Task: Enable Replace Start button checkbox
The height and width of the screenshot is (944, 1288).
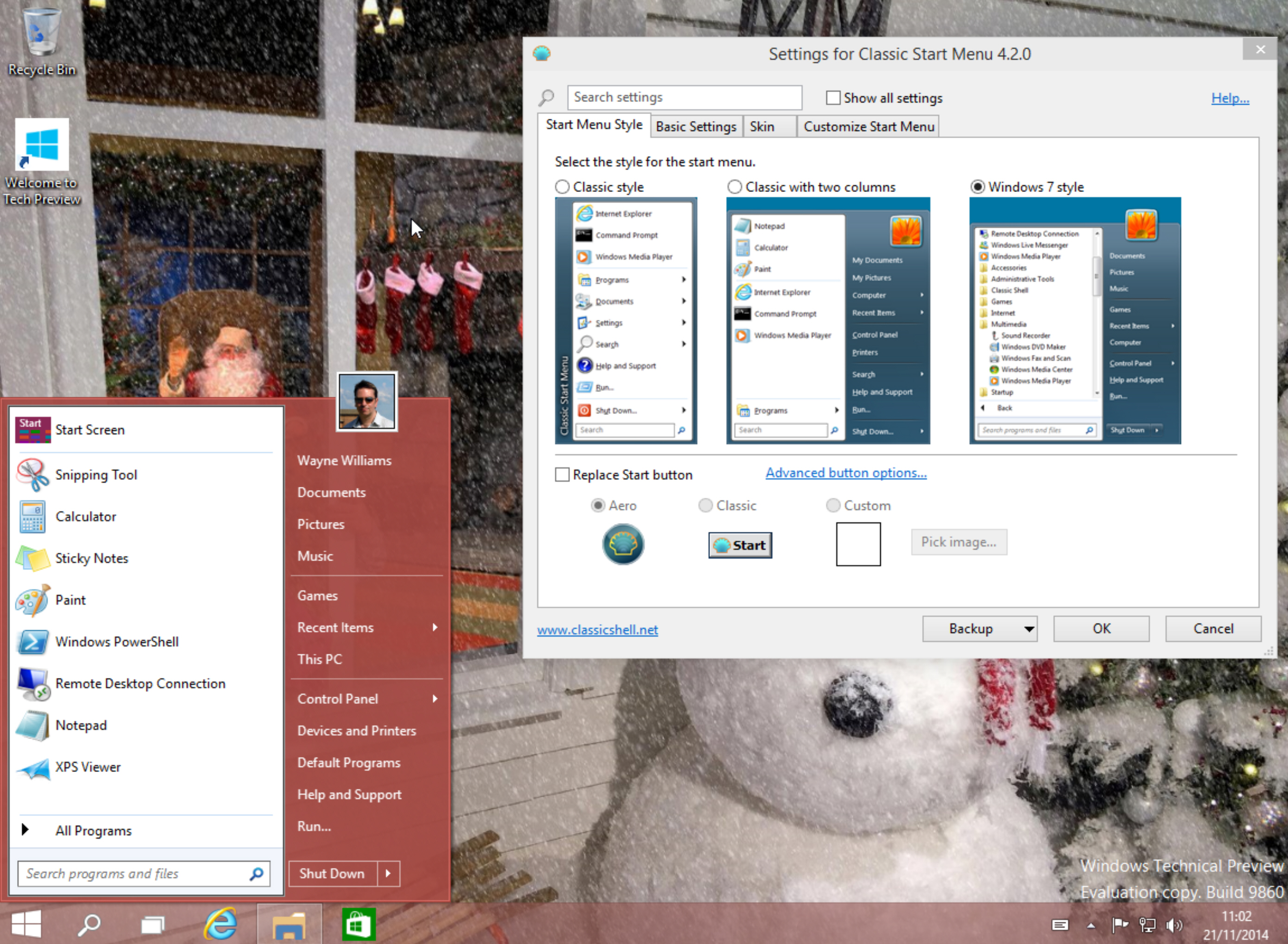Action: [564, 474]
